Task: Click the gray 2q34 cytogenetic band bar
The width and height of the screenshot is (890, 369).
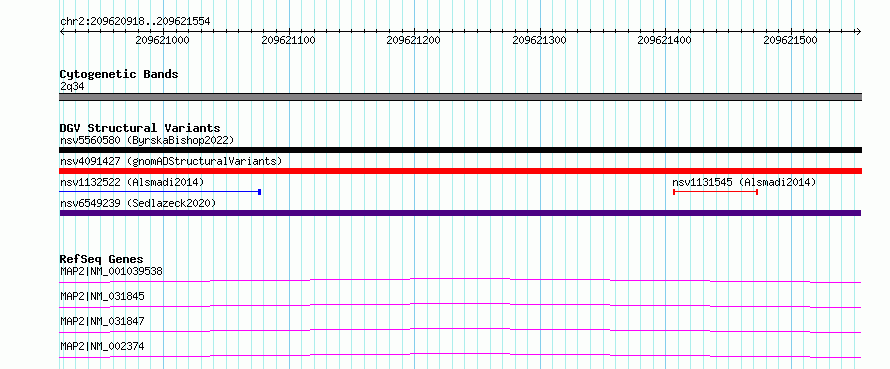Action: click(460, 97)
